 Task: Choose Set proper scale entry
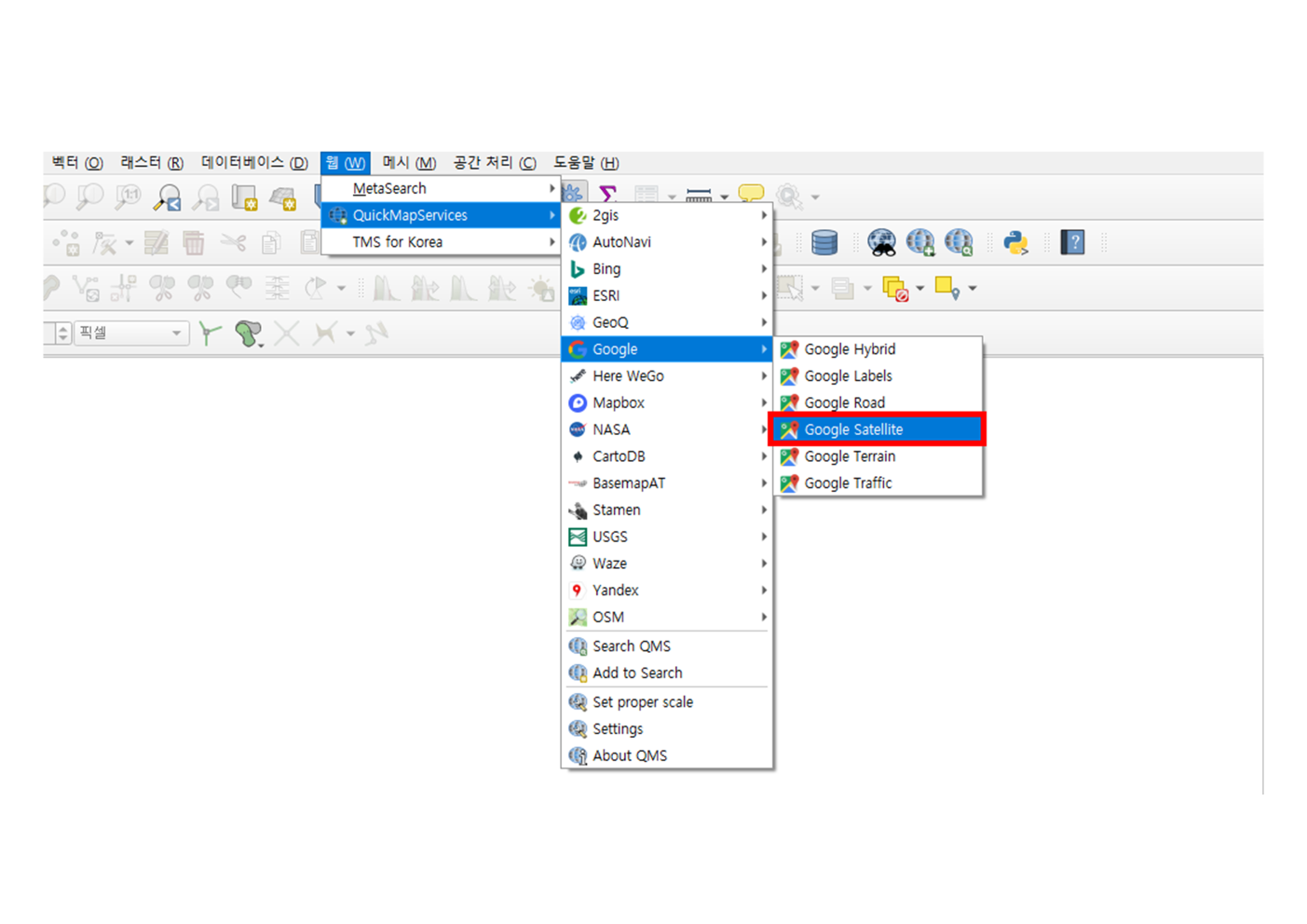[x=667, y=702]
